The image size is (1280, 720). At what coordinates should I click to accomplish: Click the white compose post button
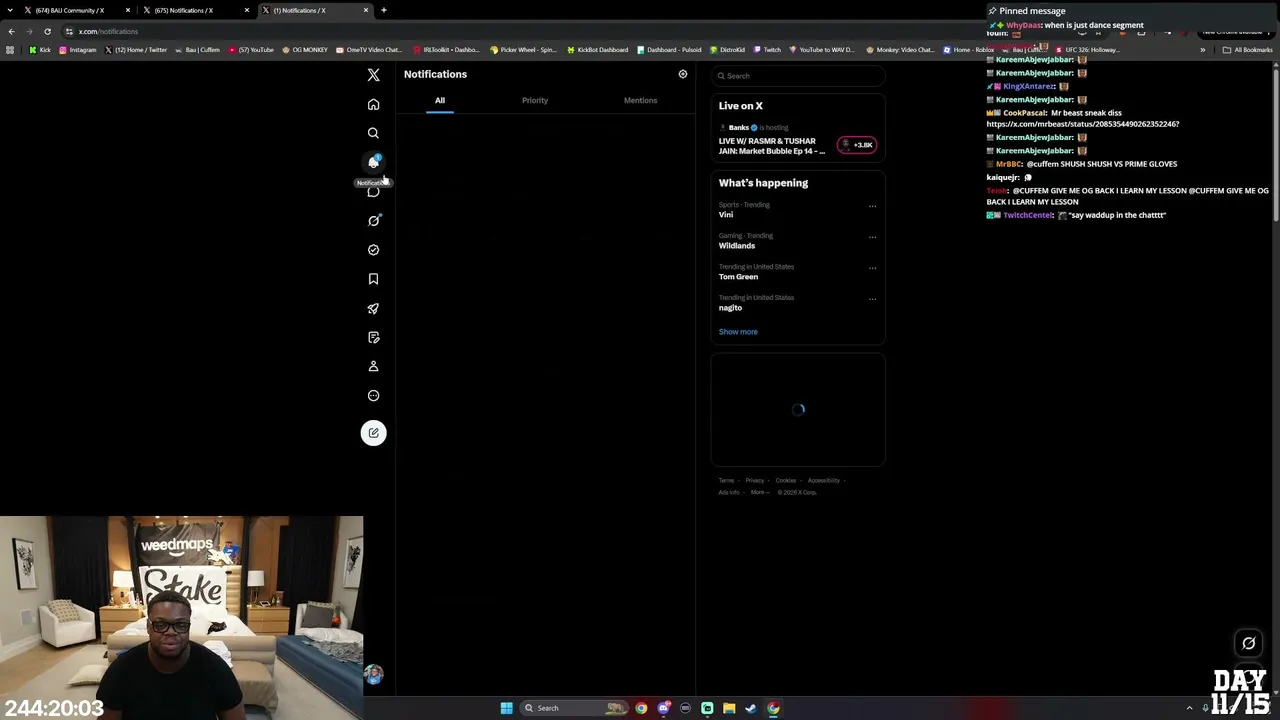[x=373, y=433]
